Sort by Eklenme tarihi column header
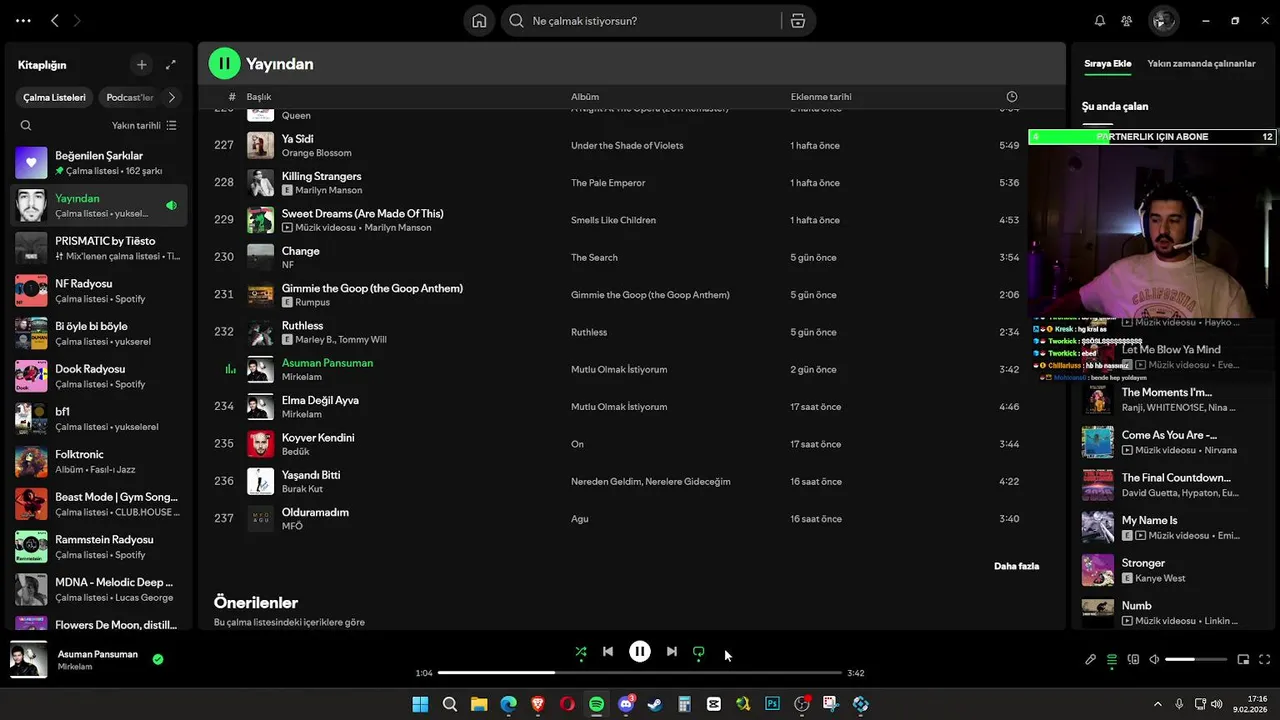 tap(821, 97)
